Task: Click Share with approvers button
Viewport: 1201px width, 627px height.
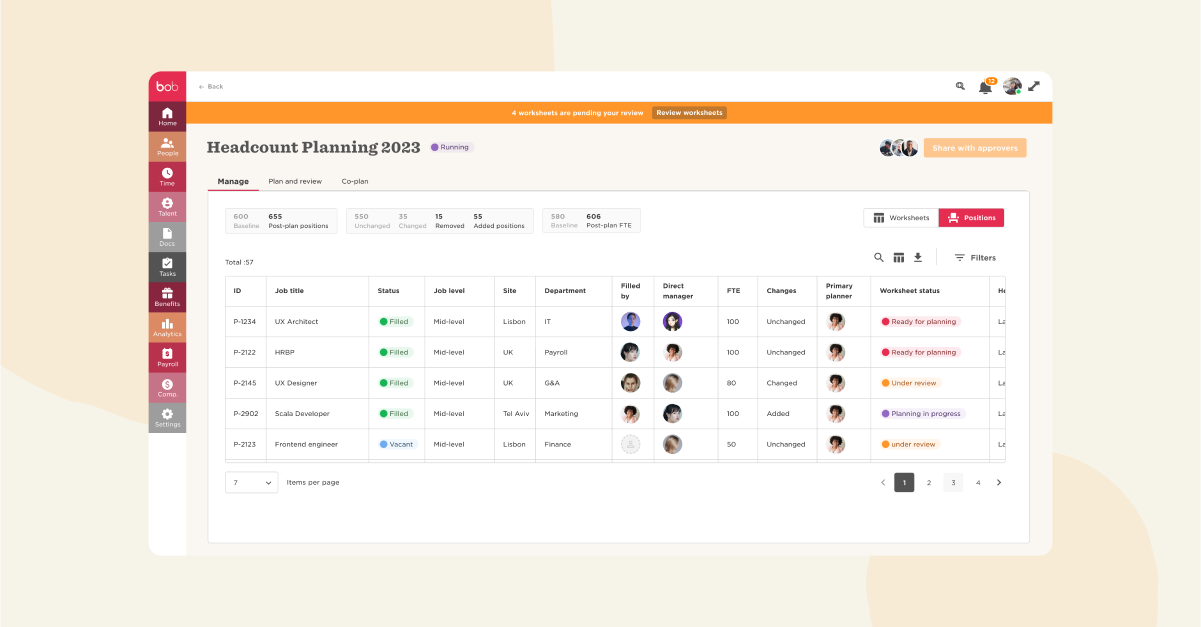Action: coord(975,148)
